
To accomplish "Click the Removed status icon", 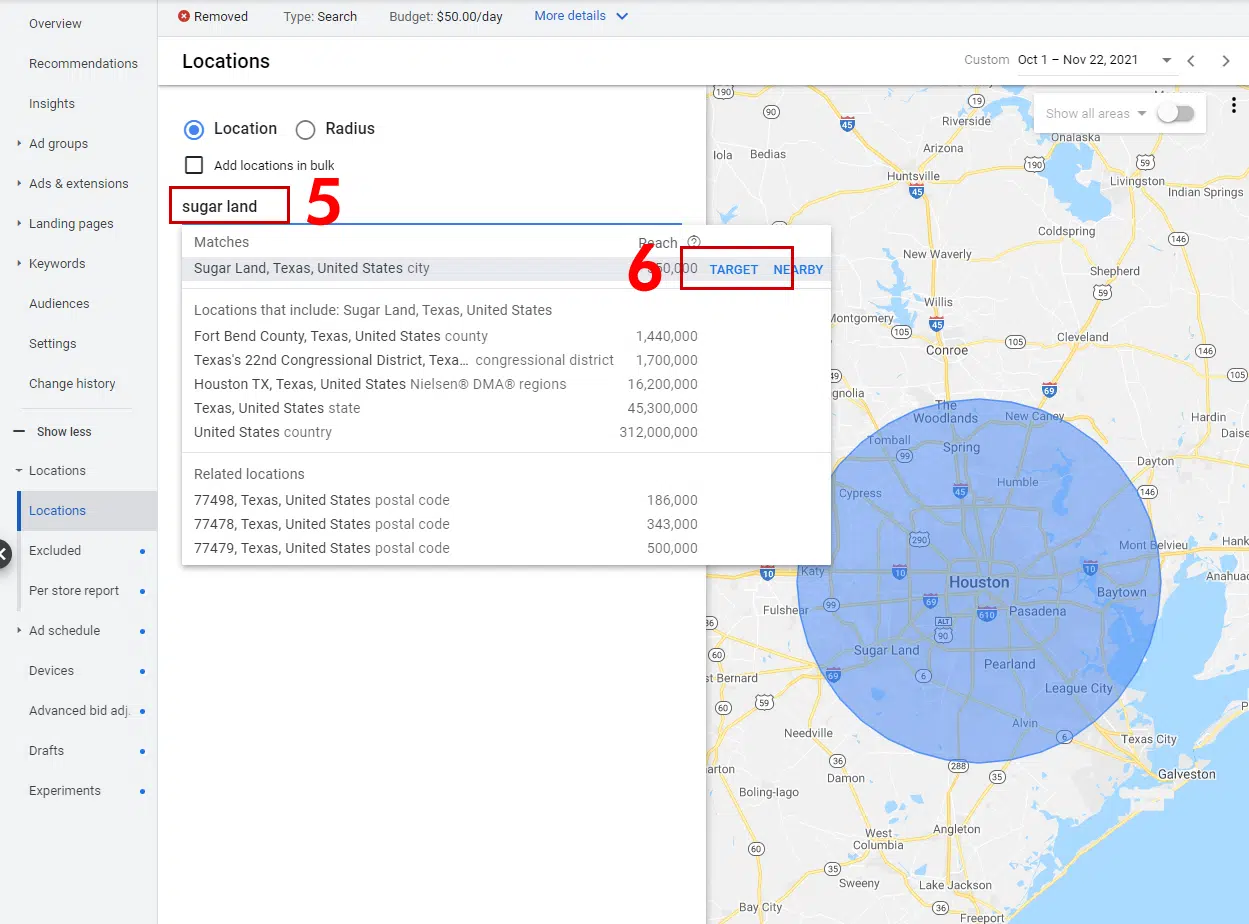I will coord(184,16).
